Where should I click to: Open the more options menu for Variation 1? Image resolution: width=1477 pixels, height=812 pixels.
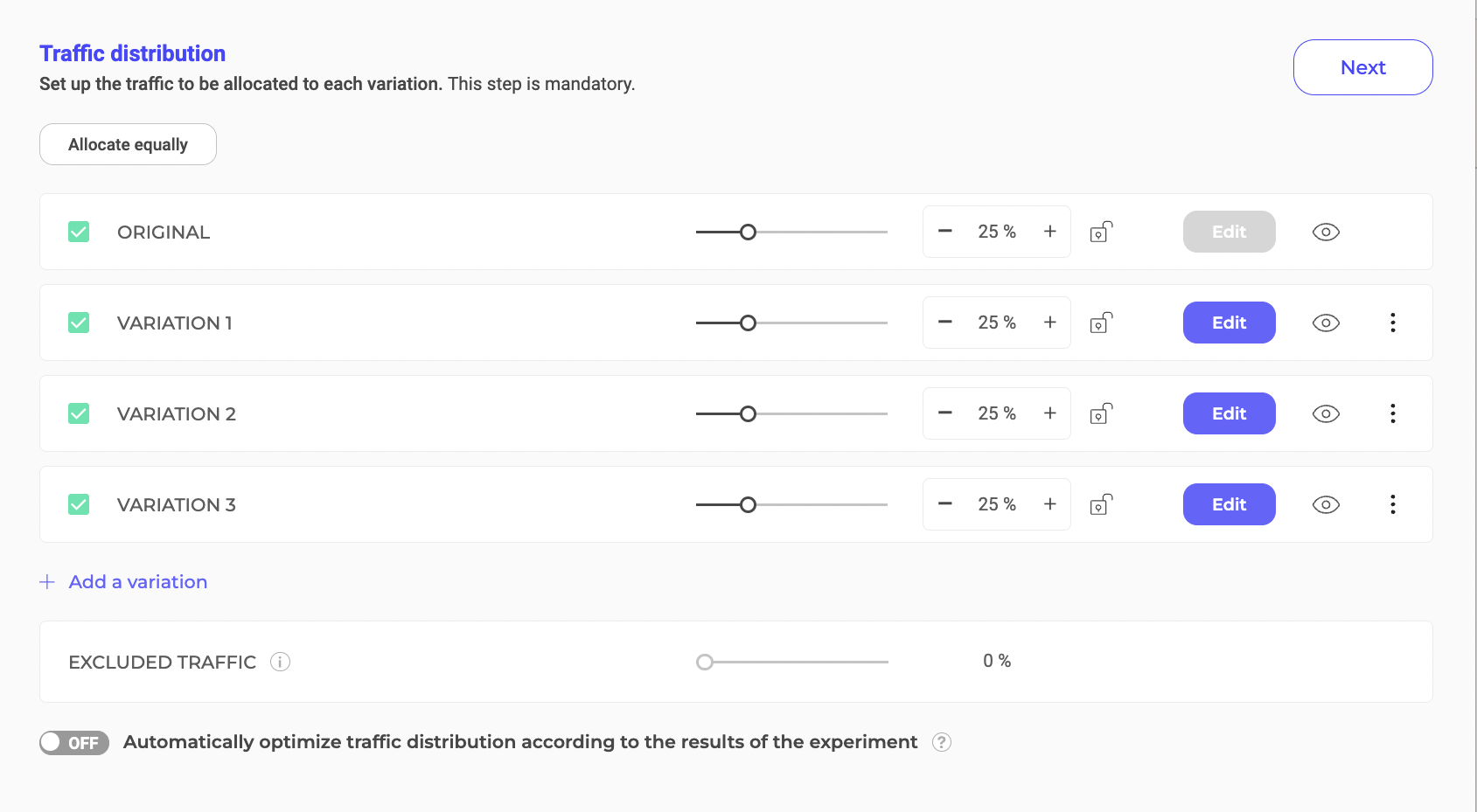pos(1393,323)
